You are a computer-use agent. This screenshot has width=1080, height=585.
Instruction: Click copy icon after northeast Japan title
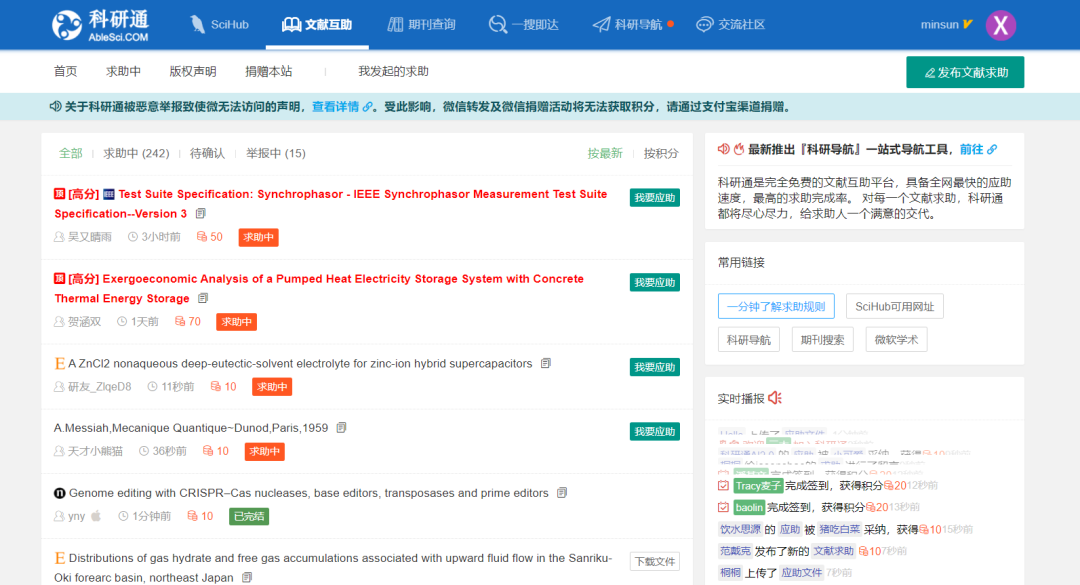[x=247, y=577]
